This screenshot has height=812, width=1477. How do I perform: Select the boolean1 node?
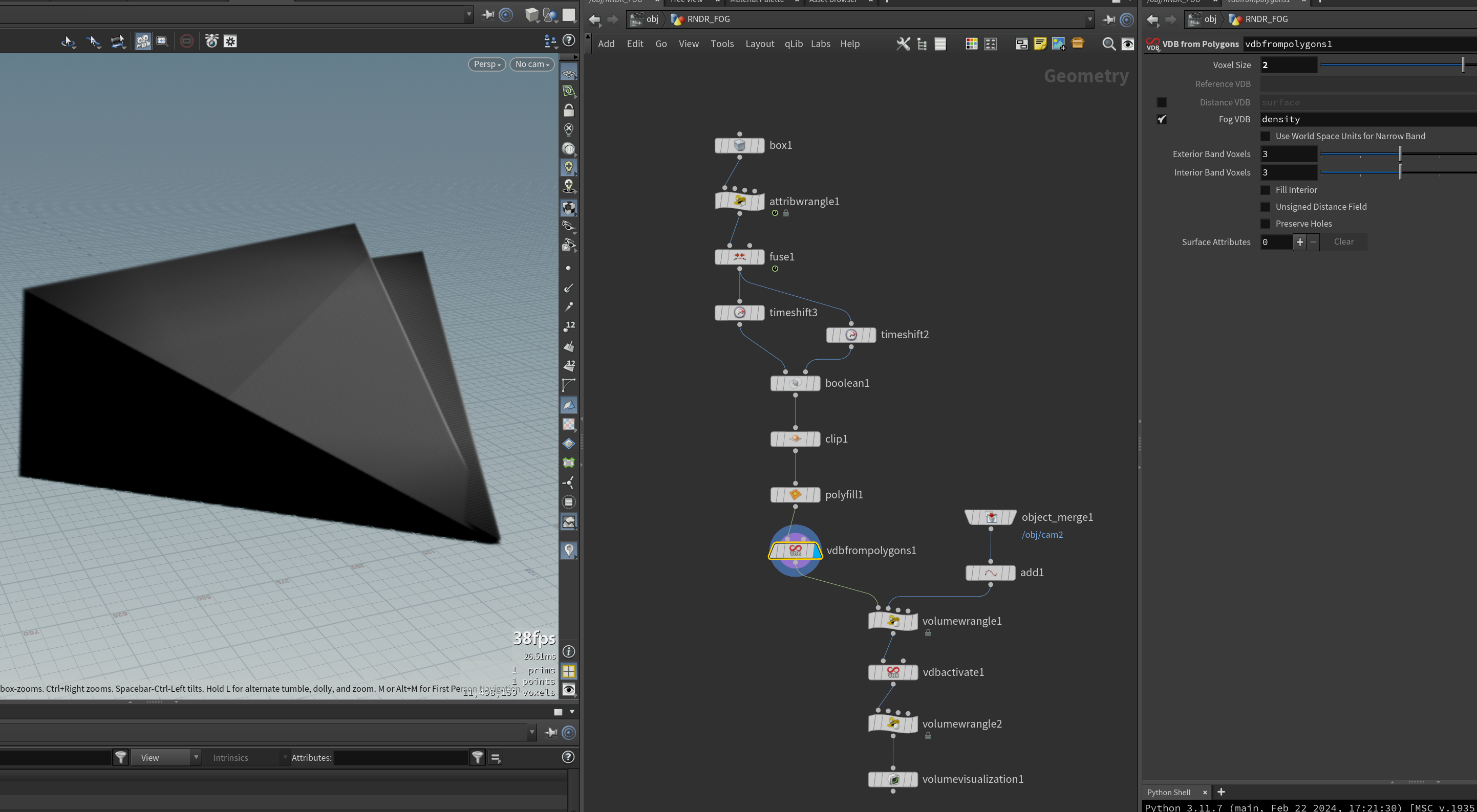(795, 383)
